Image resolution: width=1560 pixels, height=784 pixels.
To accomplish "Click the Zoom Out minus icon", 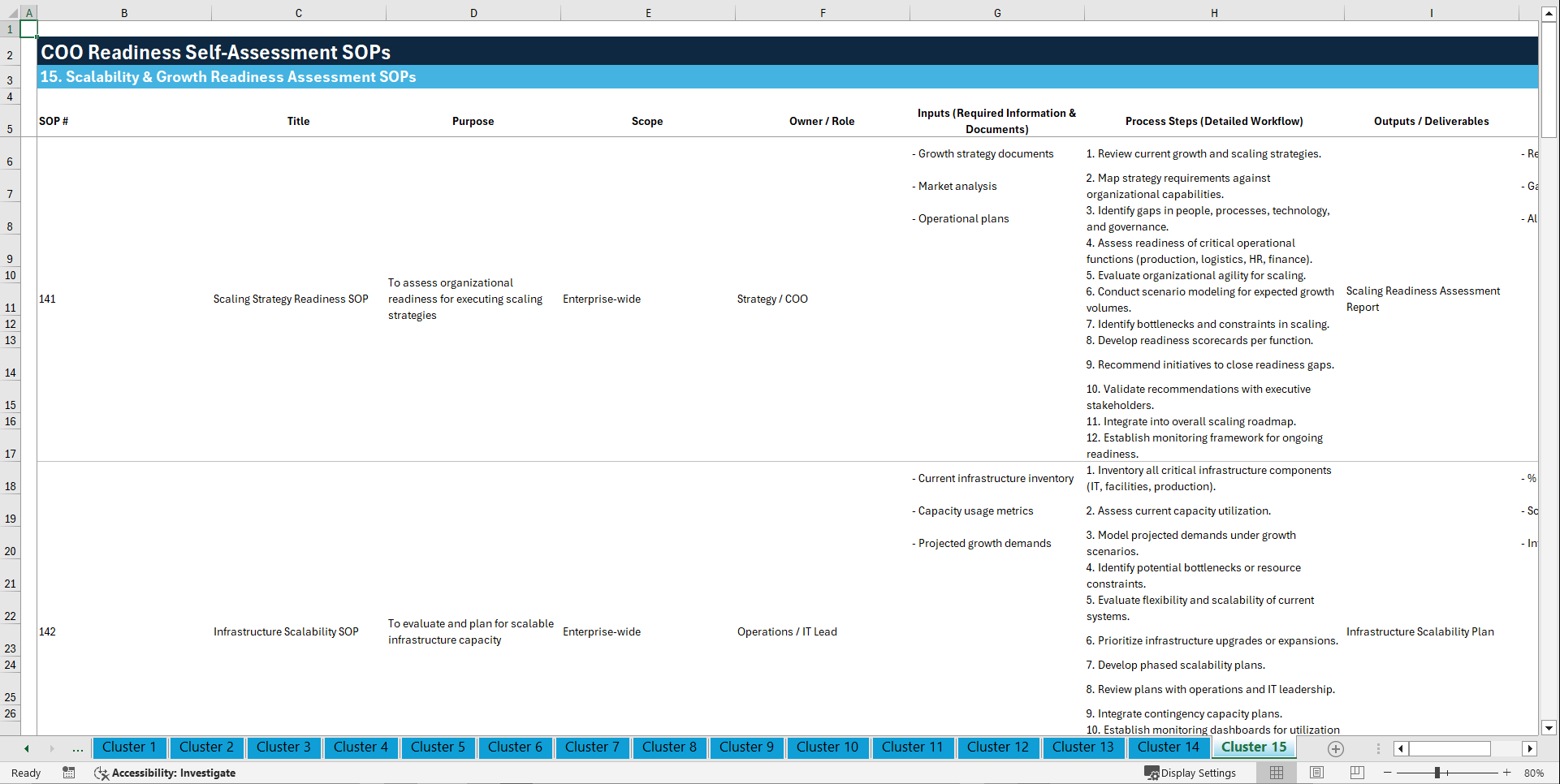I will [x=1387, y=773].
